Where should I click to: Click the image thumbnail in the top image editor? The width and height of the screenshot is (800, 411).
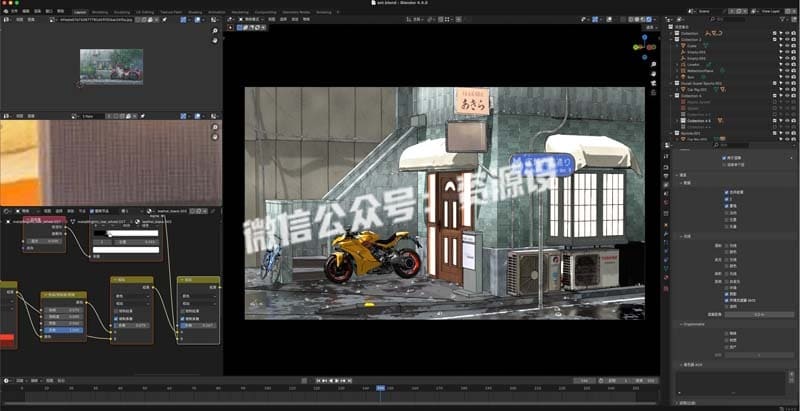point(111,67)
